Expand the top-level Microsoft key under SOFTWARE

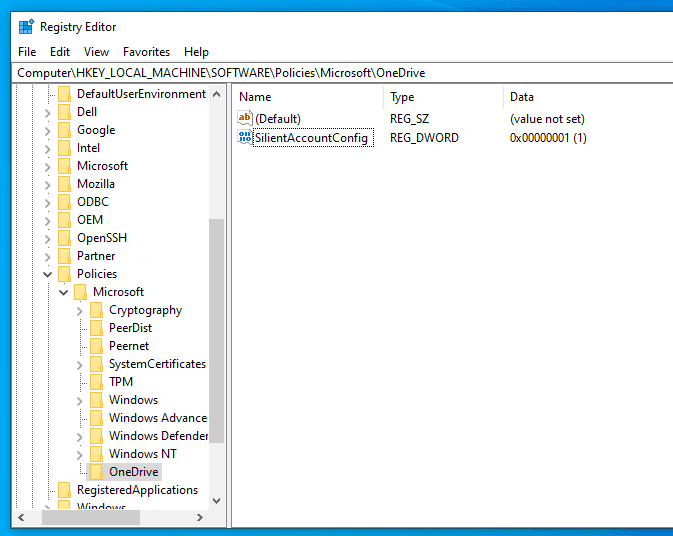tap(48, 167)
